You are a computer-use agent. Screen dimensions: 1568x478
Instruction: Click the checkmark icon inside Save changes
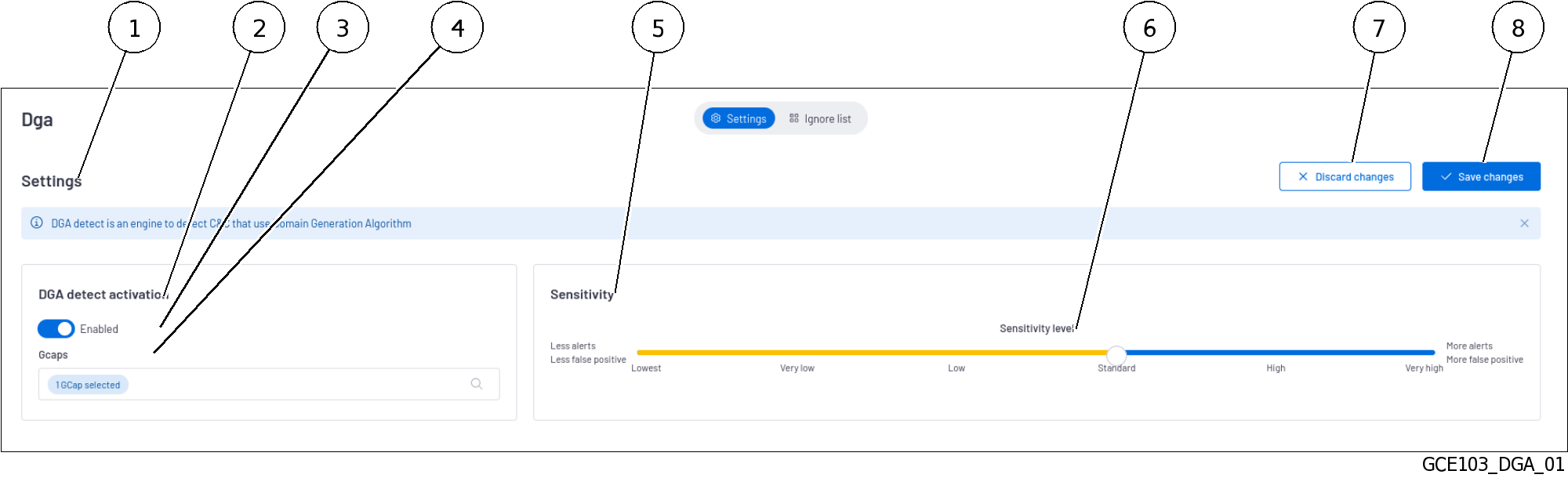tap(1446, 176)
